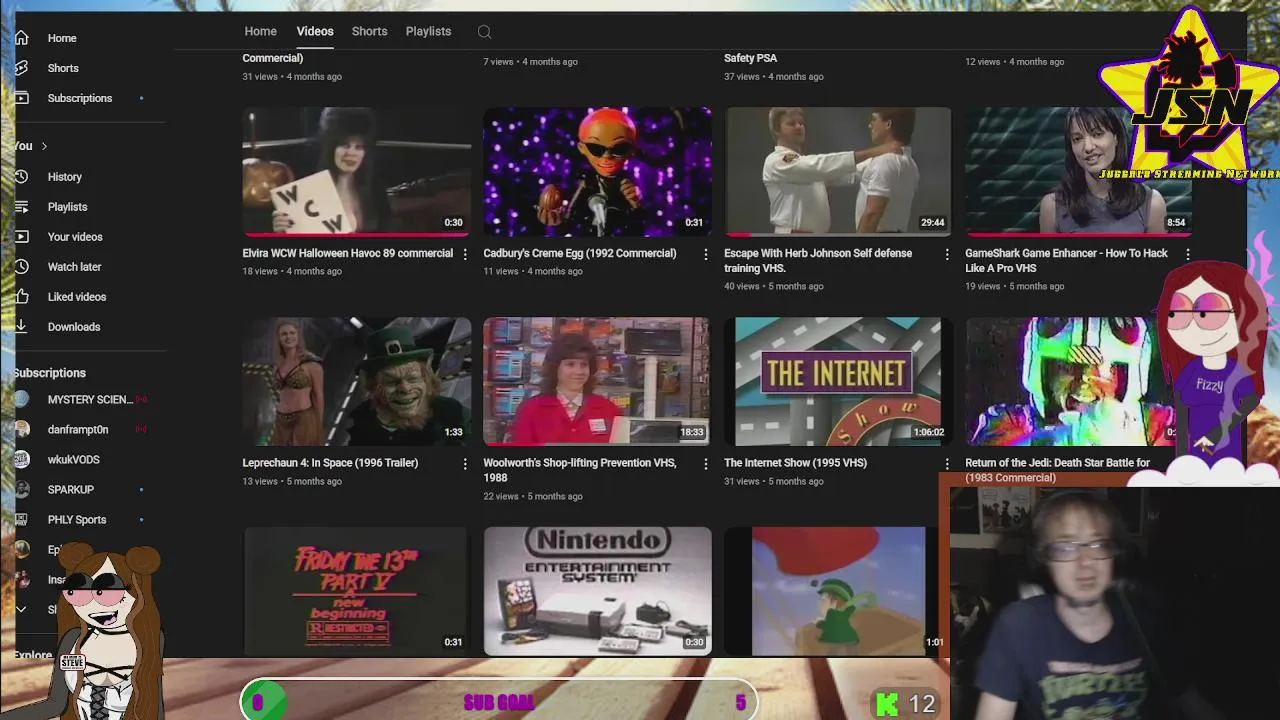Play the Friday the 13th Part V thumbnail
The height and width of the screenshot is (720, 1280).
pos(356,591)
